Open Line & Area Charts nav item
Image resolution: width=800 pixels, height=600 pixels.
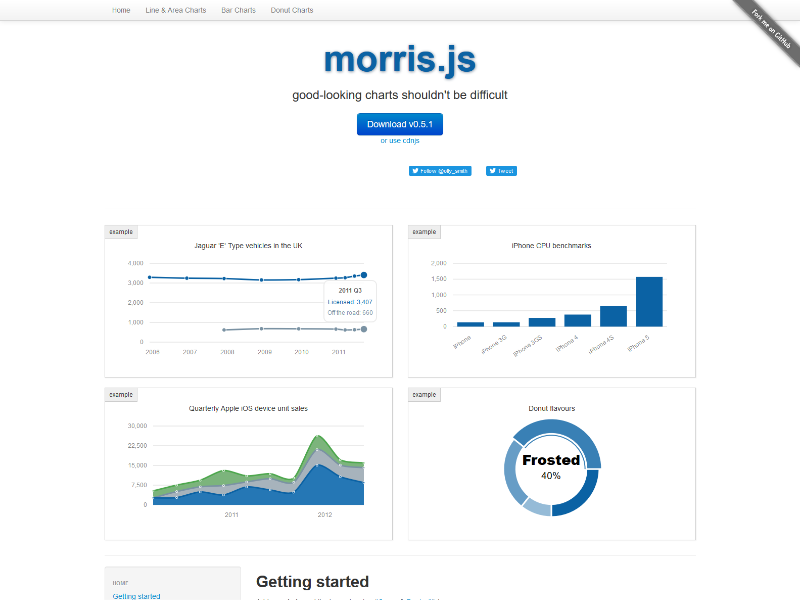(176, 10)
